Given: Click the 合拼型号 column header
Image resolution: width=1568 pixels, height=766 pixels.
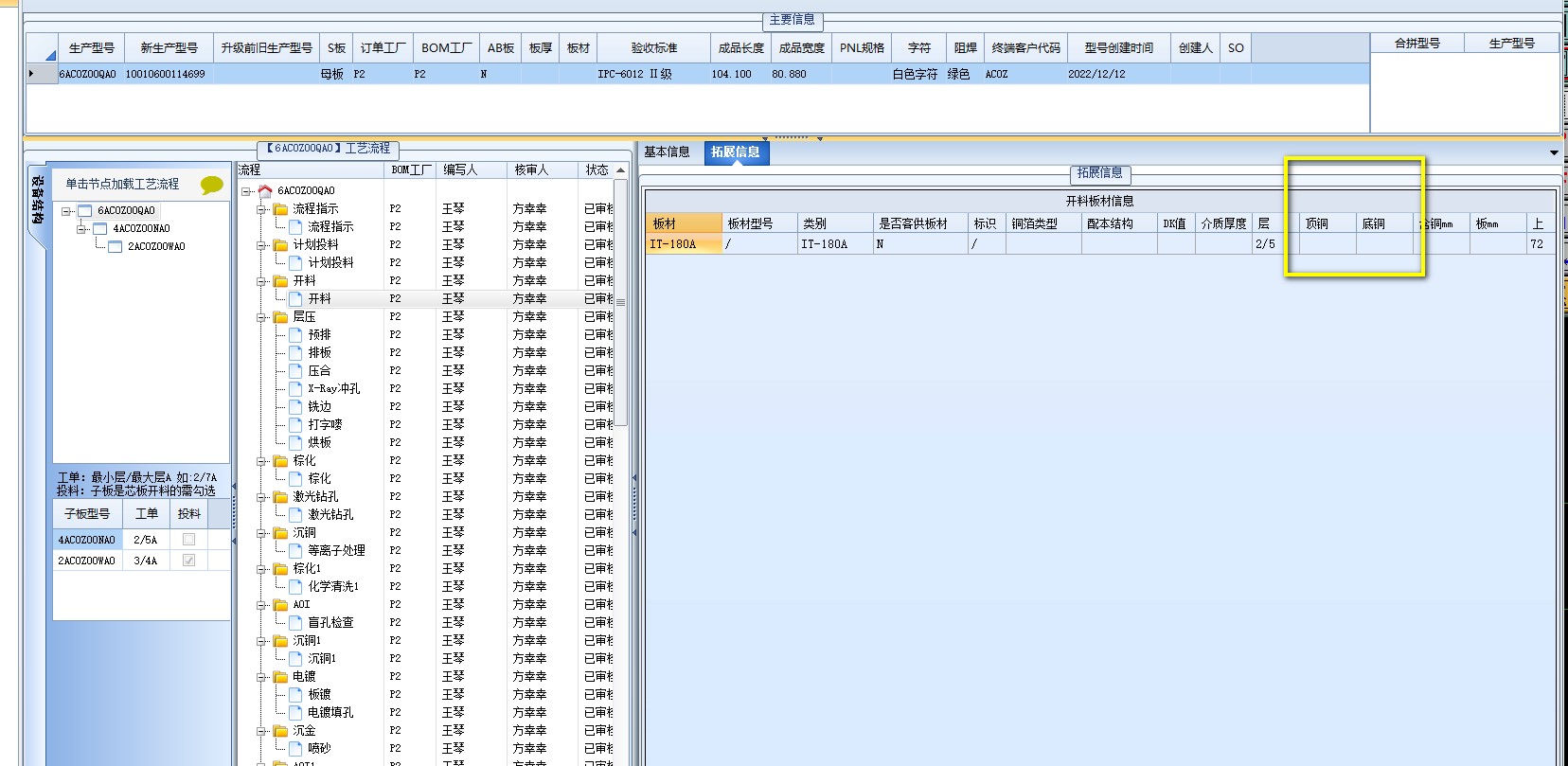Looking at the screenshot, I should click(x=1417, y=44).
